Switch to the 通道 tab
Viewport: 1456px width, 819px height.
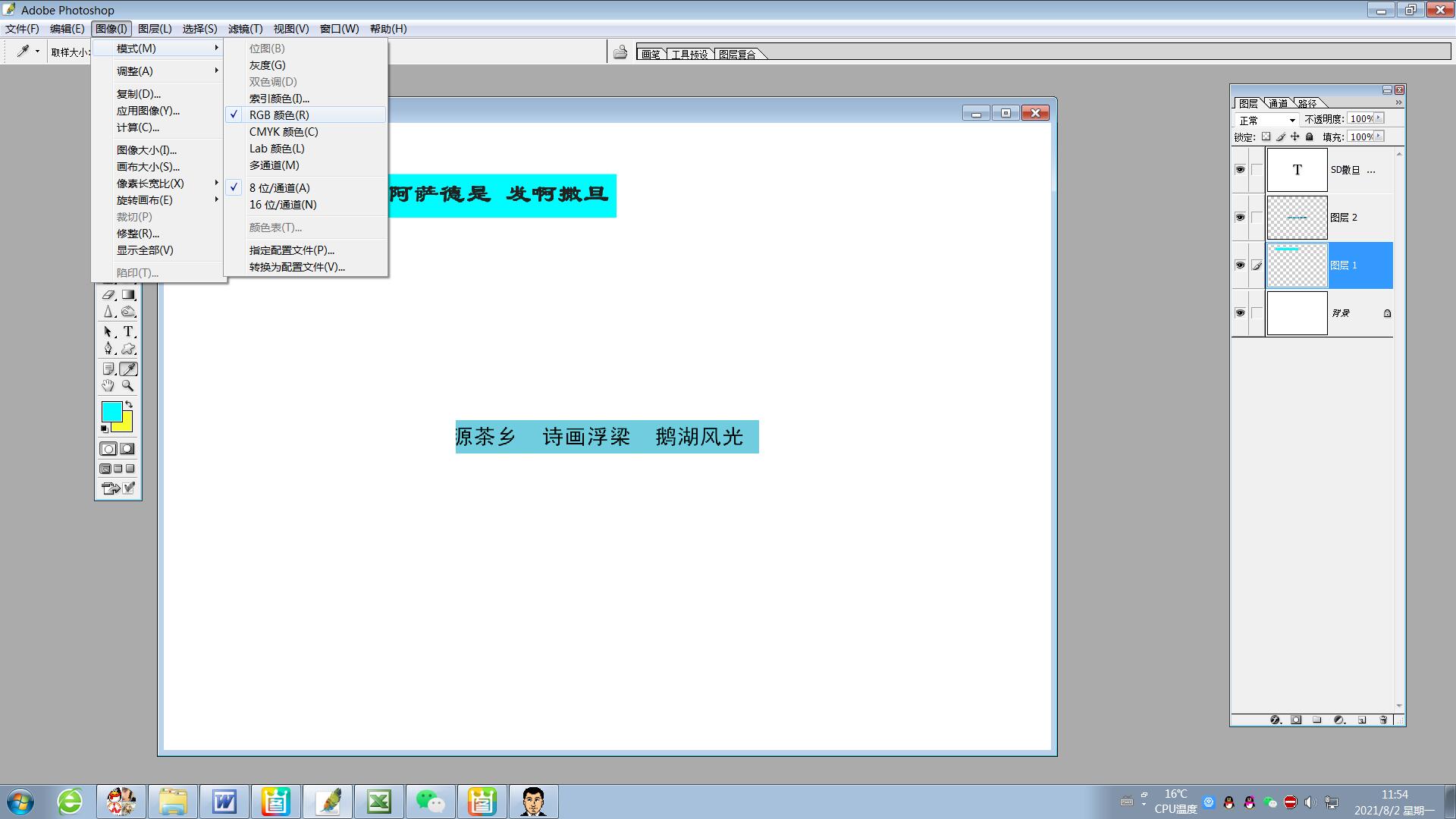pos(1279,103)
